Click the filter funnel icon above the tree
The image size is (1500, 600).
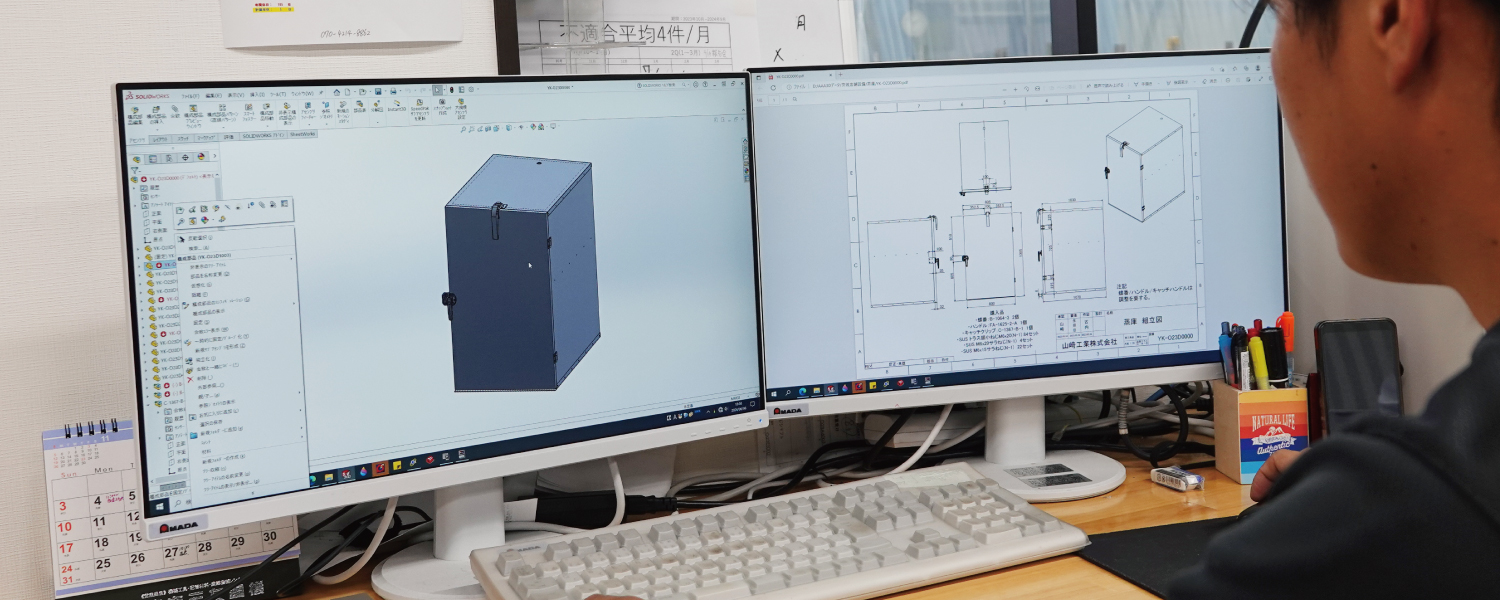tap(135, 168)
